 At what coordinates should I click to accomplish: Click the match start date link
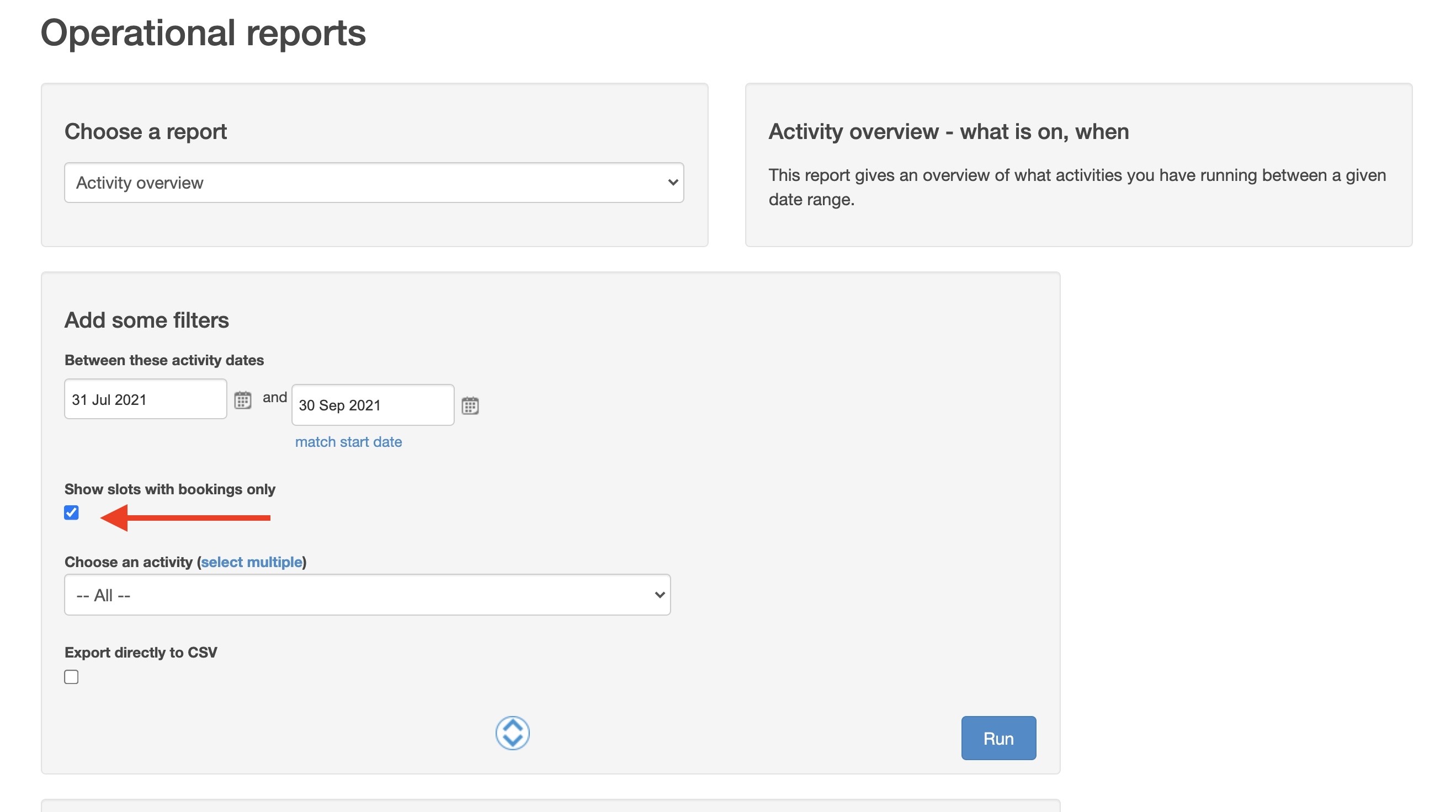(x=348, y=441)
